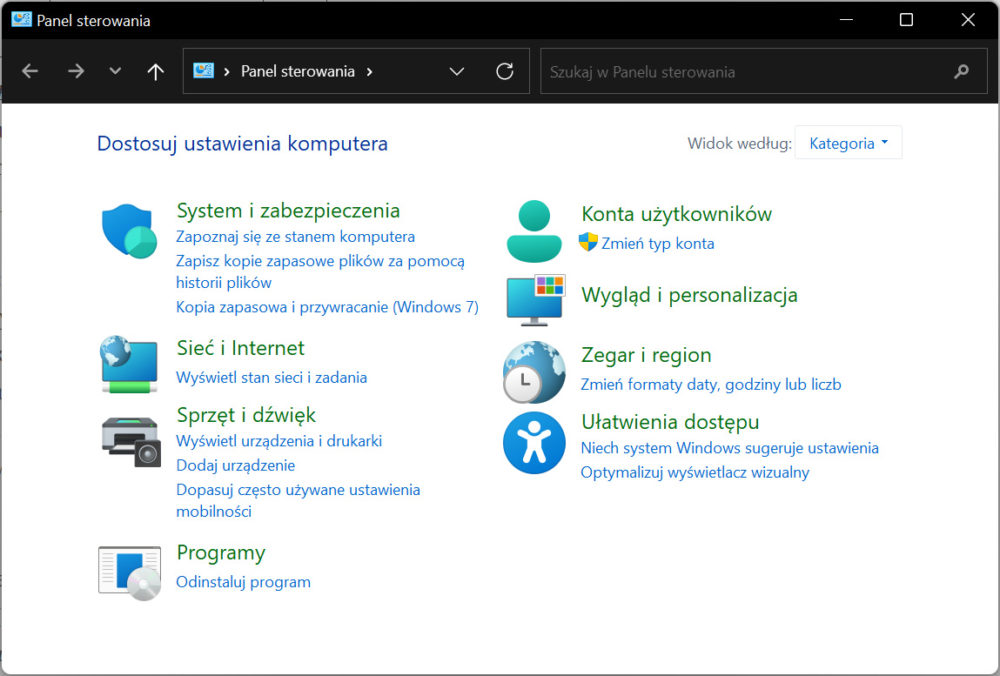Open the Kategoria view dropdown
1000x676 pixels.
coord(848,143)
